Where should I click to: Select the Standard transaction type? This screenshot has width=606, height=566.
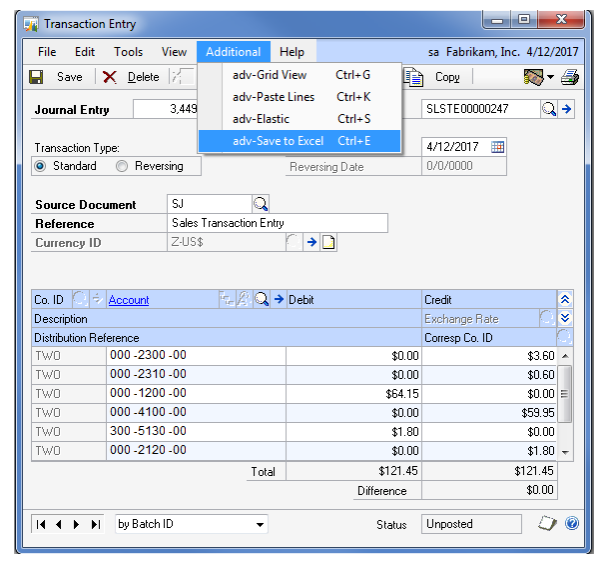[40, 166]
